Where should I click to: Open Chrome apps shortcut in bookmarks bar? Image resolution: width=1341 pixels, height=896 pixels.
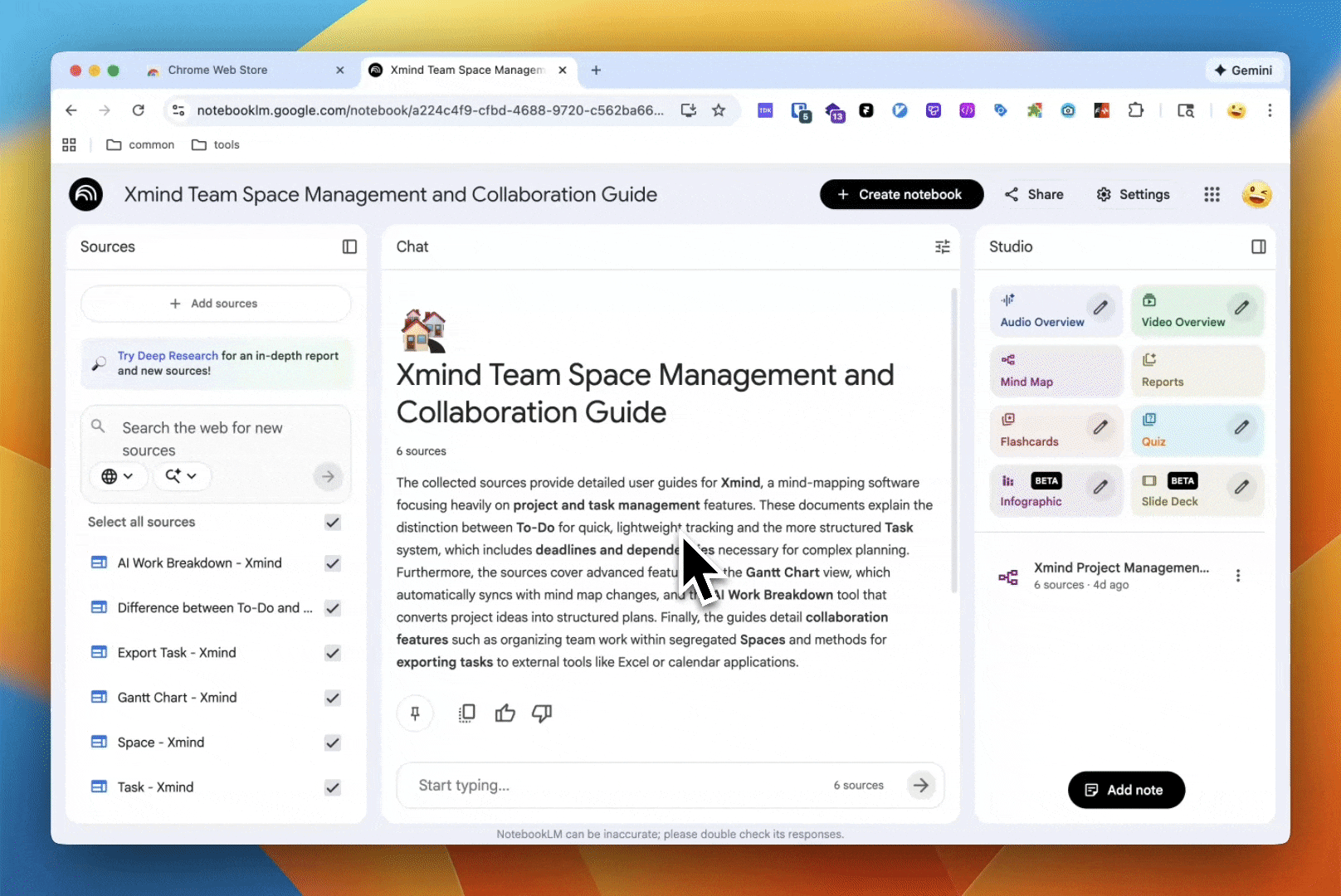coord(69,144)
